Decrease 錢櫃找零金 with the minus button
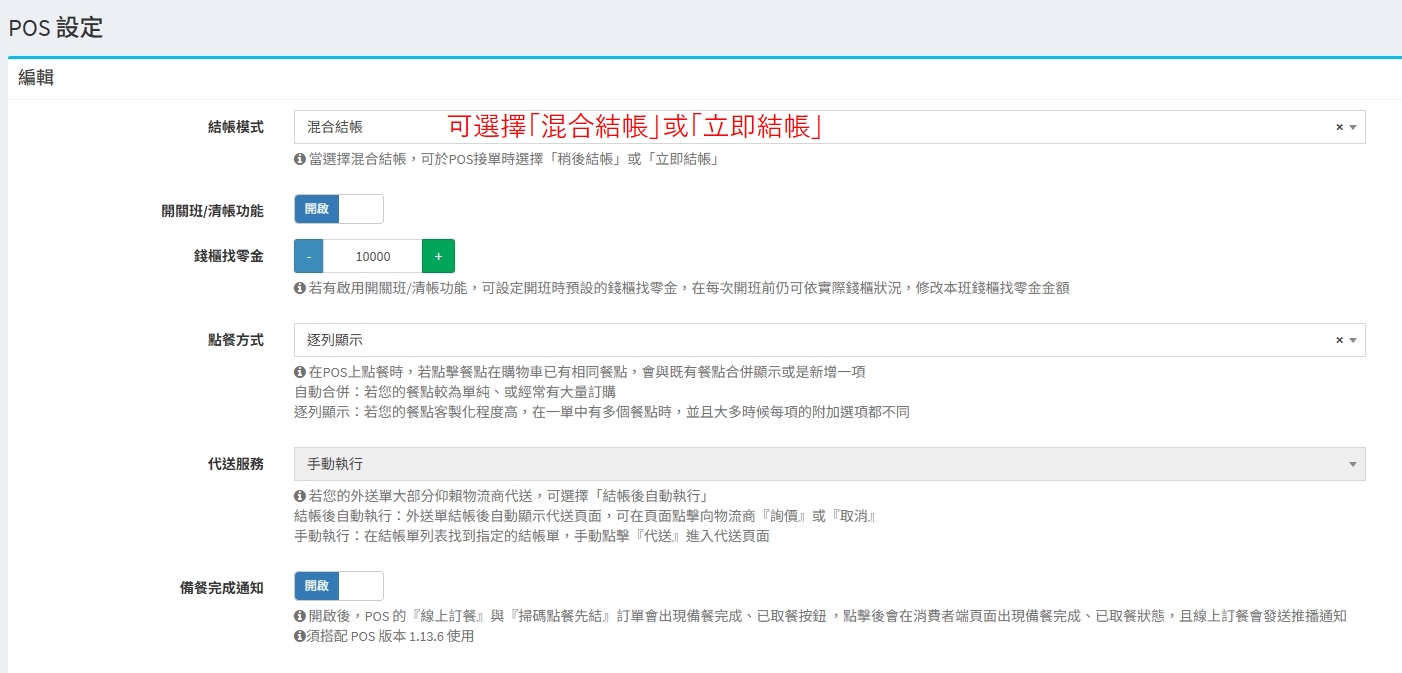This screenshot has width=1402, height=673. (x=309, y=256)
